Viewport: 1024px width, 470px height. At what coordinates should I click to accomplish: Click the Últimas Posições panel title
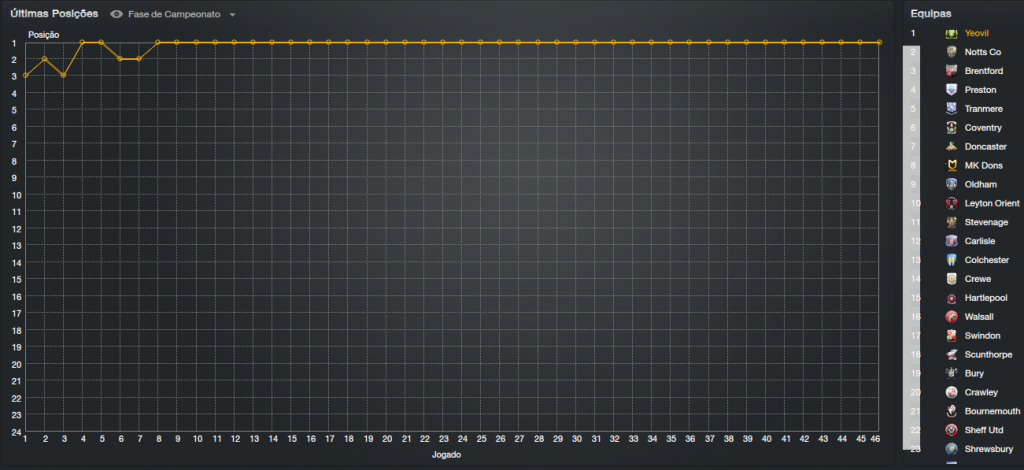[x=54, y=14]
